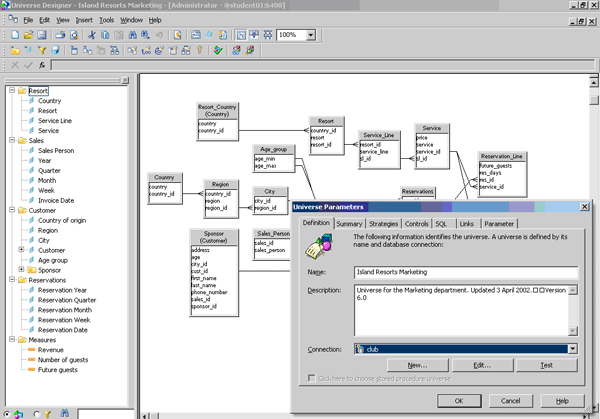
Task: Click the Edit... connection button
Action: click(483, 365)
